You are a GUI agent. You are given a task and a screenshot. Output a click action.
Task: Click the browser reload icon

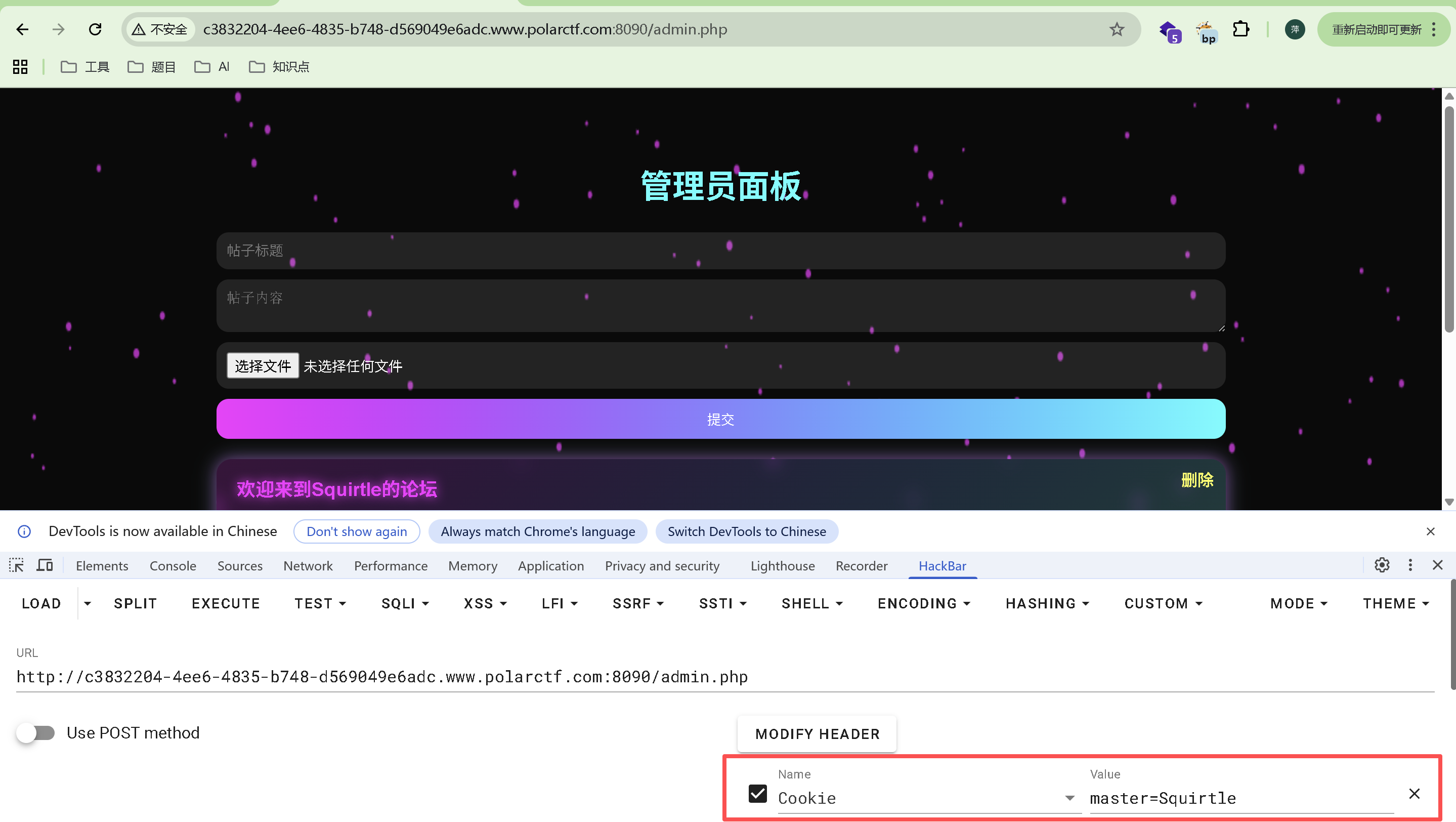tap(95, 29)
